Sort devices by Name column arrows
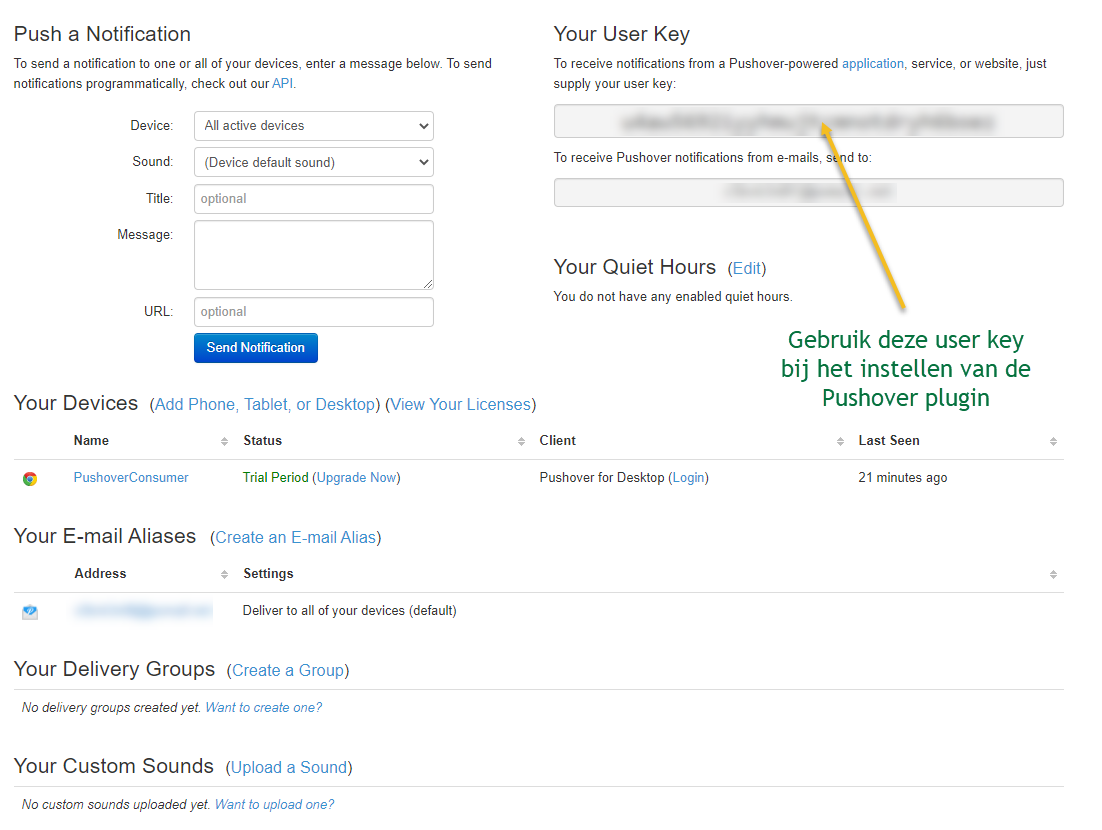Image resolution: width=1102 pixels, height=830 pixels. point(224,441)
